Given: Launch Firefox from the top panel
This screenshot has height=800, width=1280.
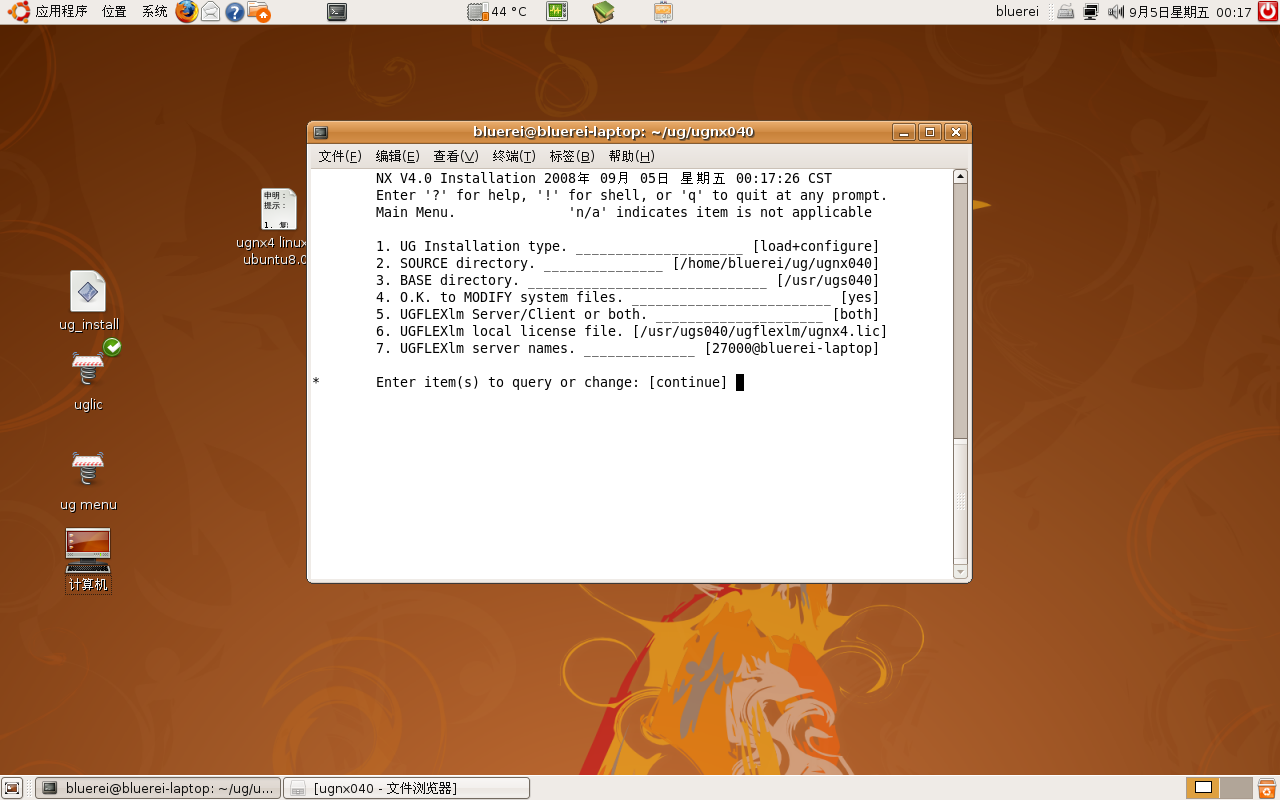Looking at the screenshot, I should [x=186, y=12].
